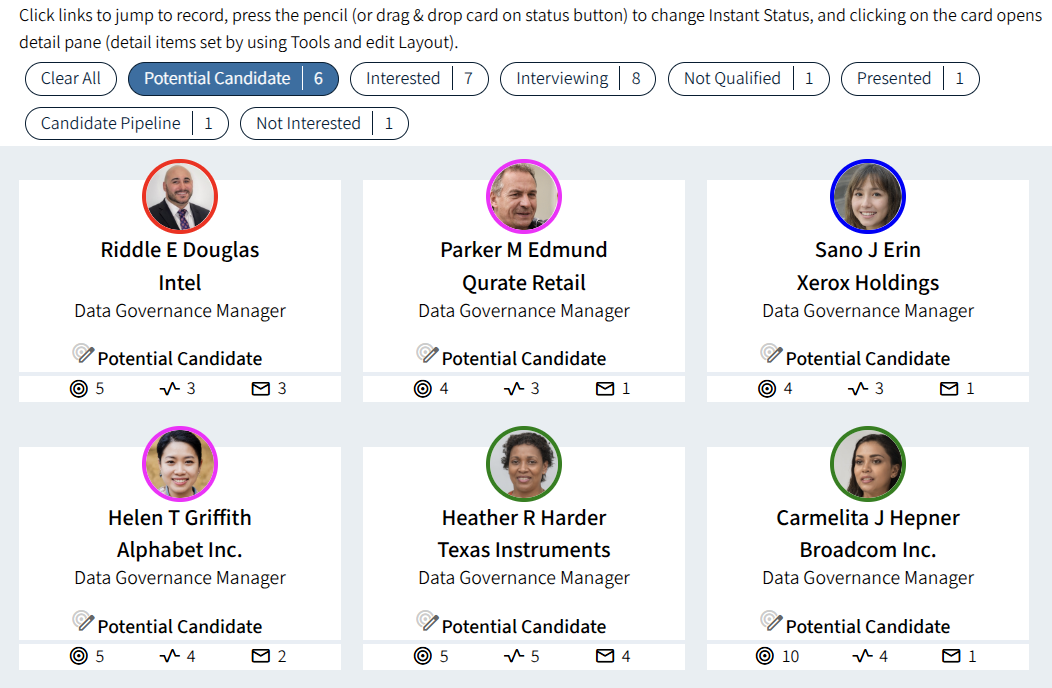Click target icon on Riddle E Douglas card
The height and width of the screenshot is (688, 1052).
coord(79,388)
